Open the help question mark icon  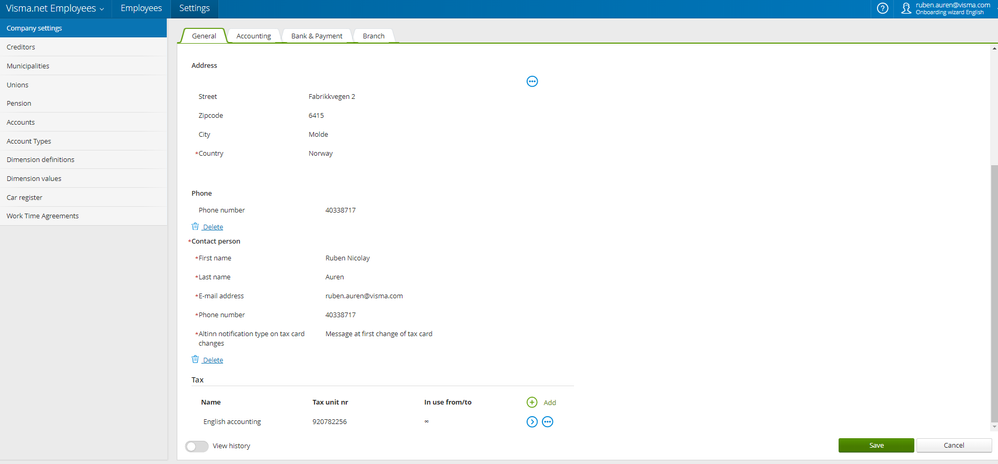[x=882, y=8]
